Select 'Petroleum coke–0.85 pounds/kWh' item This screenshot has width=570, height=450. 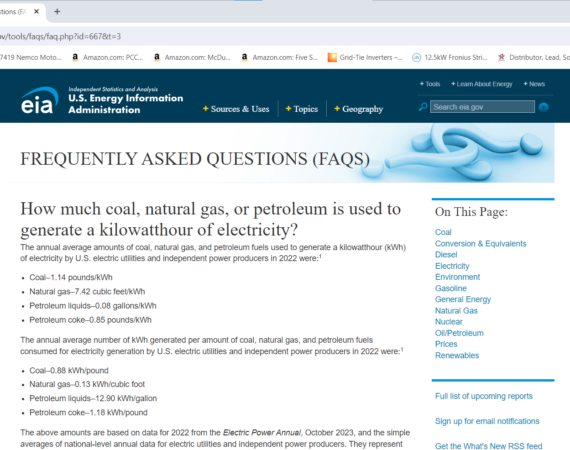pyautogui.click(x=91, y=320)
